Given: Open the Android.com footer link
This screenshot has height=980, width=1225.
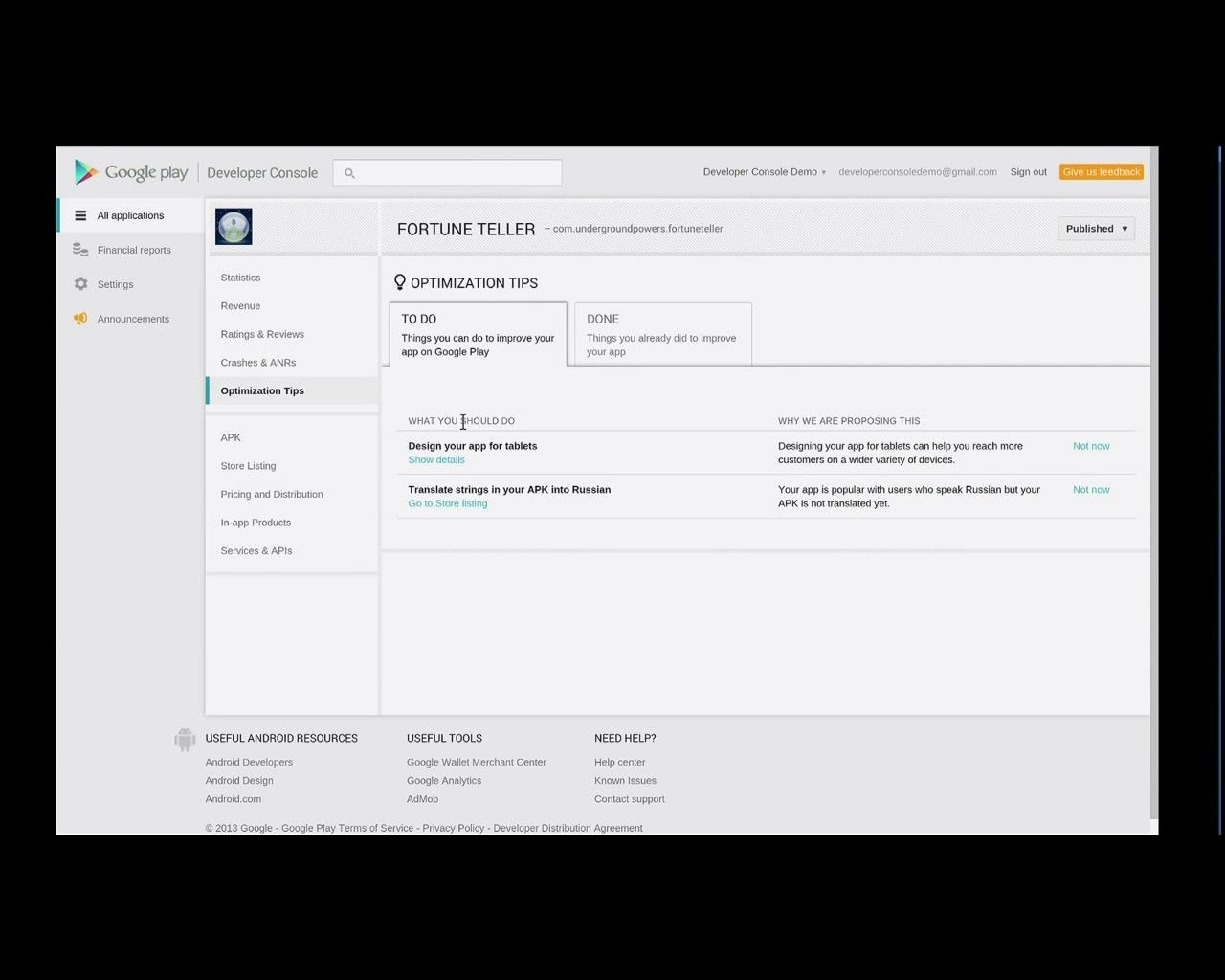Looking at the screenshot, I should point(233,799).
